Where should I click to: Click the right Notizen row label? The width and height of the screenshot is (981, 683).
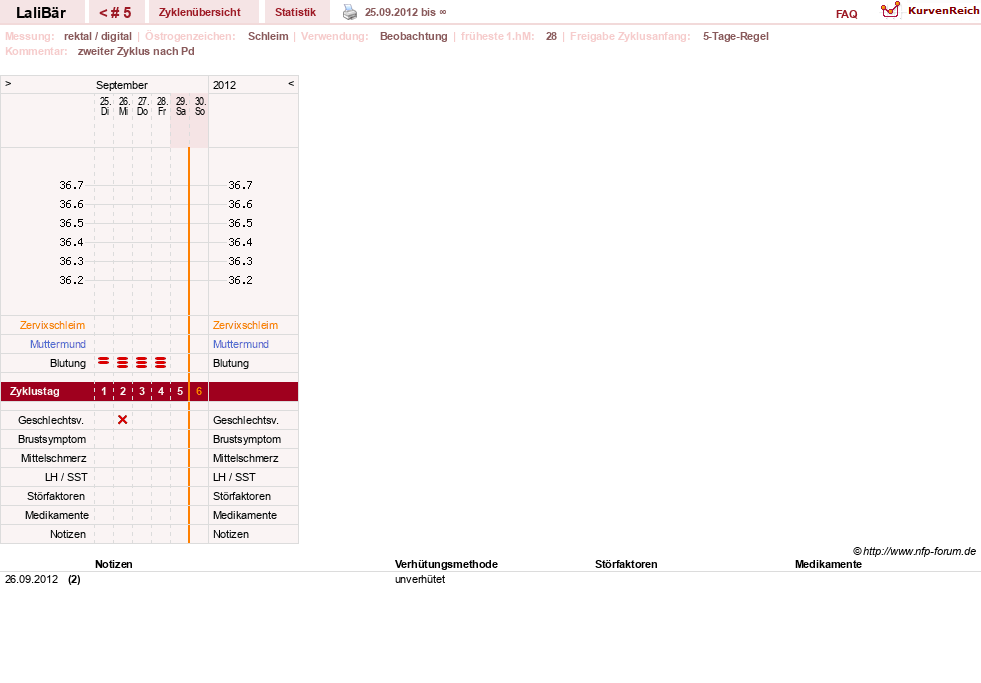click(231, 534)
